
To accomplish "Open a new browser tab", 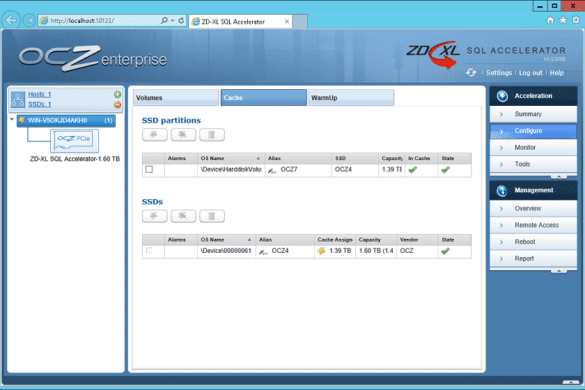I will [300, 22].
